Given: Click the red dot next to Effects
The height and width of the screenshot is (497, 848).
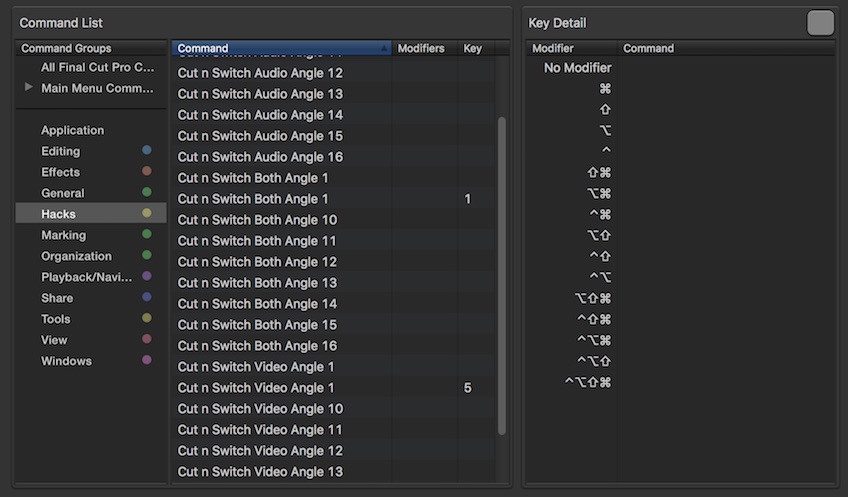Looking at the screenshot, I should [x=147, y=172].
